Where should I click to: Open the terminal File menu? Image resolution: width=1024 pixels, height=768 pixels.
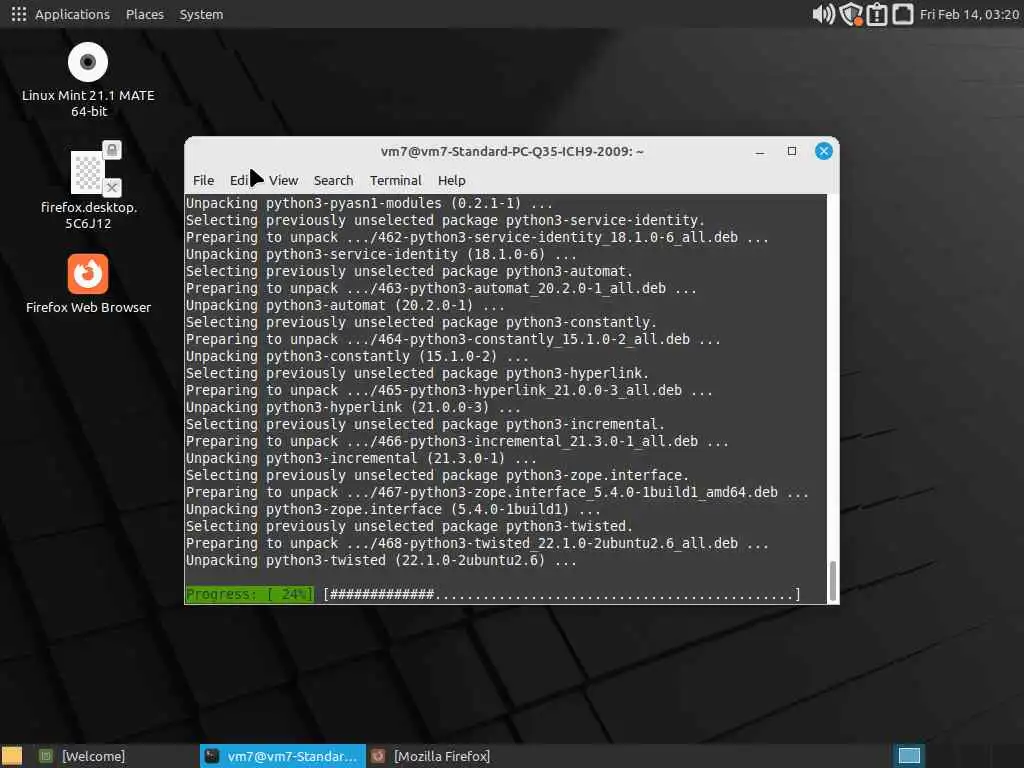pos(203,180)
